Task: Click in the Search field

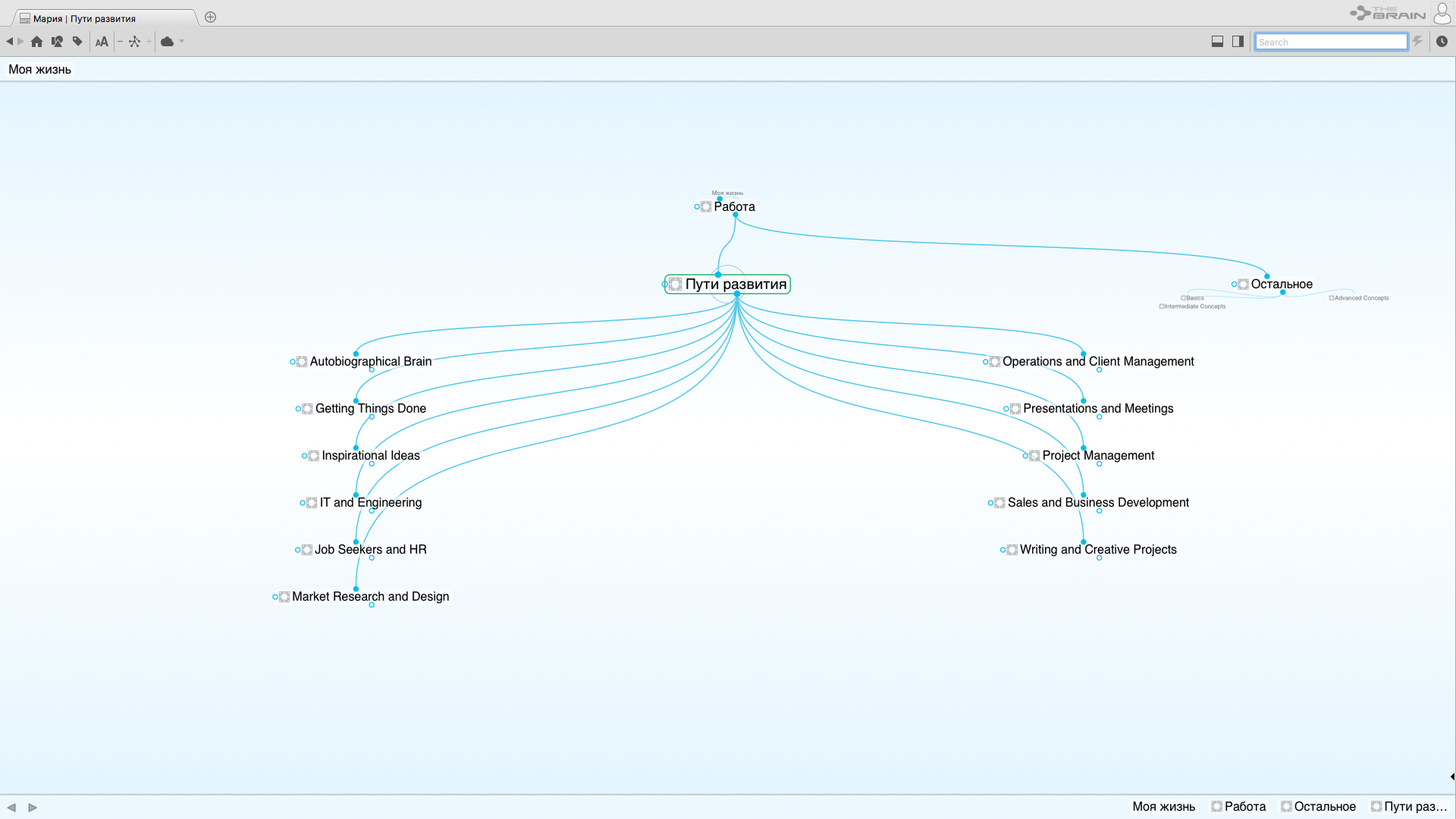Action: (x=1331, y=42)
